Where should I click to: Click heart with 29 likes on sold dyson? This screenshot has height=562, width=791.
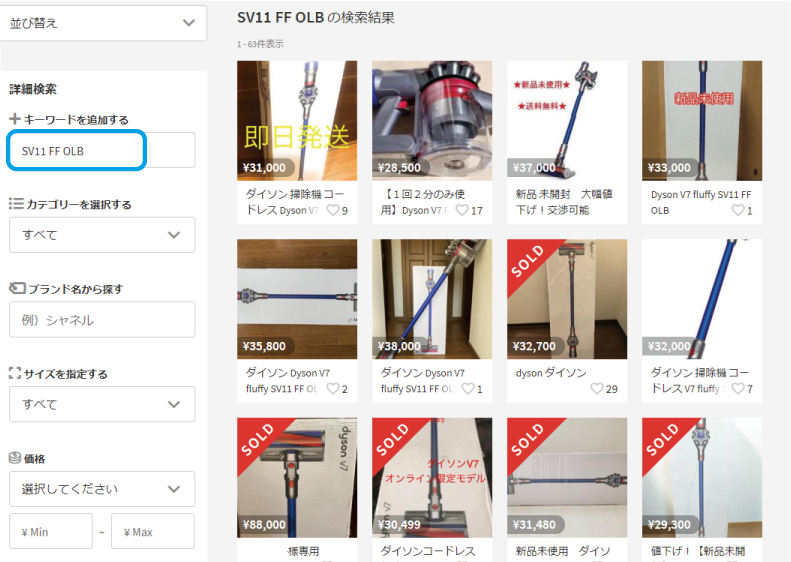coord(597,388)
